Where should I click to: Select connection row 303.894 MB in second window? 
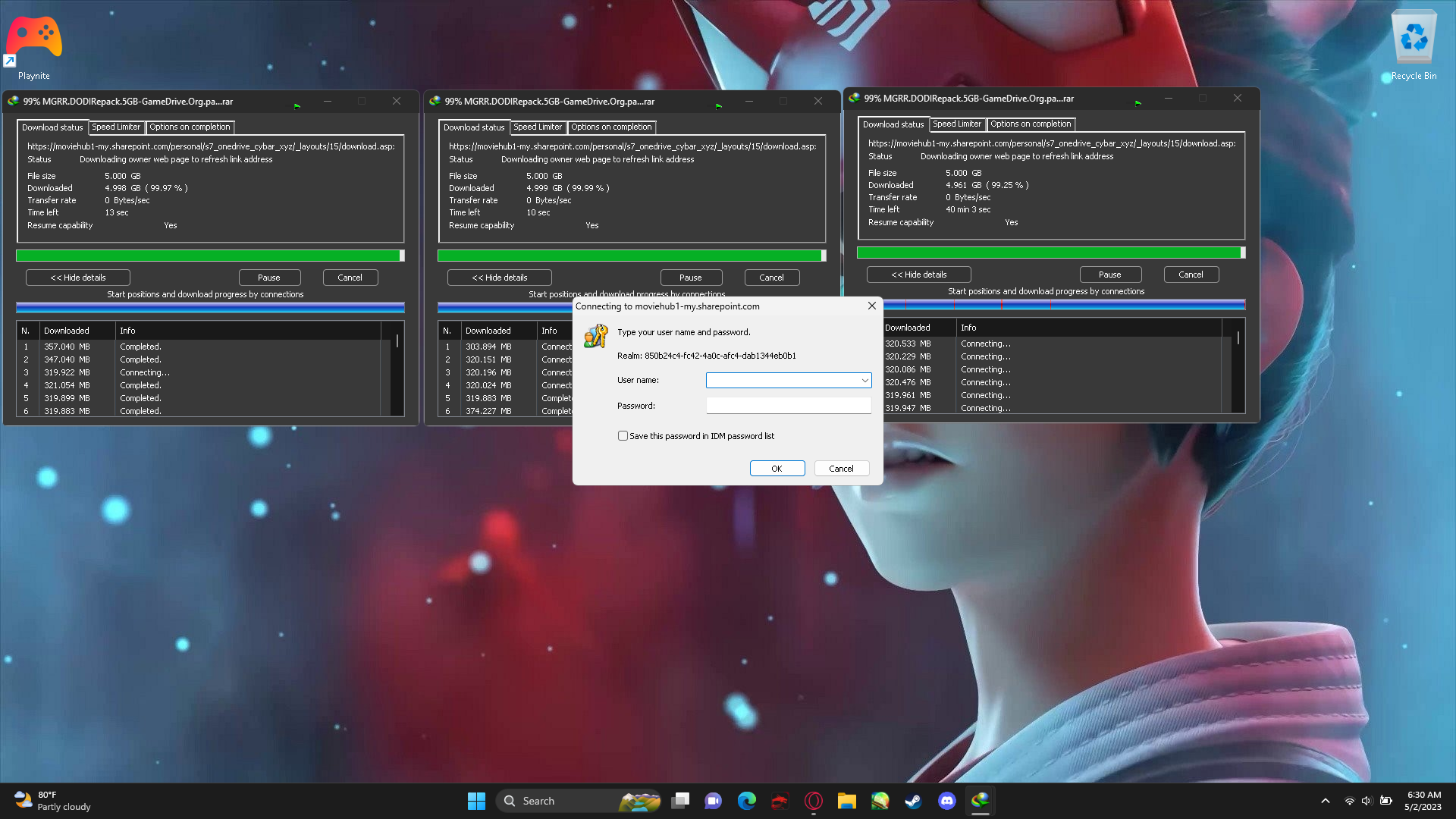[x=506, y=347]
